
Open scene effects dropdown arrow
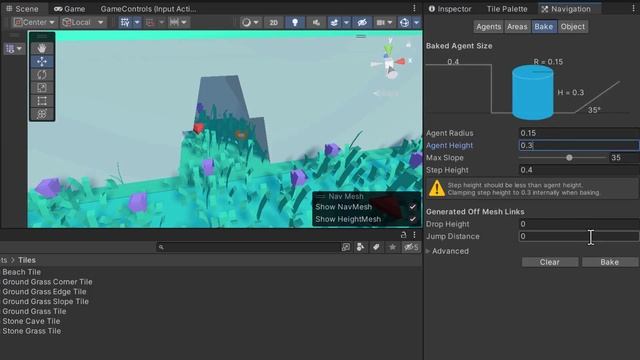tap(346, 22)
